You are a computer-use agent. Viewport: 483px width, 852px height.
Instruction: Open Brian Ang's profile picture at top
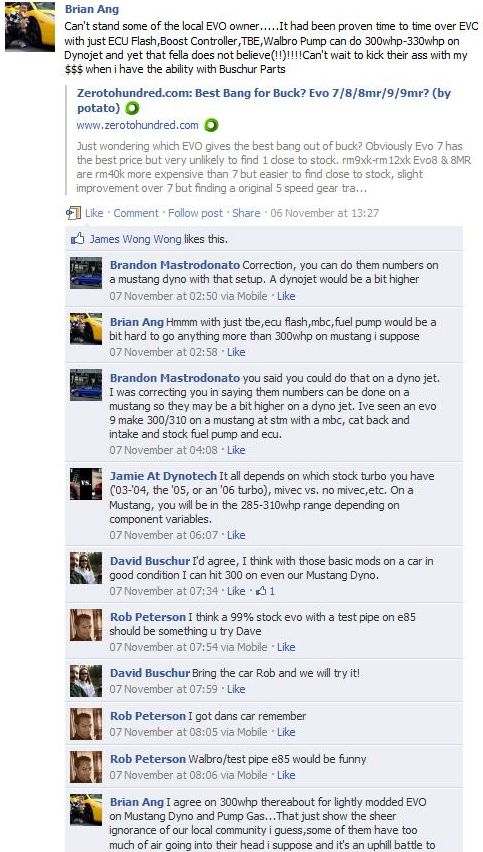(30, 26)
